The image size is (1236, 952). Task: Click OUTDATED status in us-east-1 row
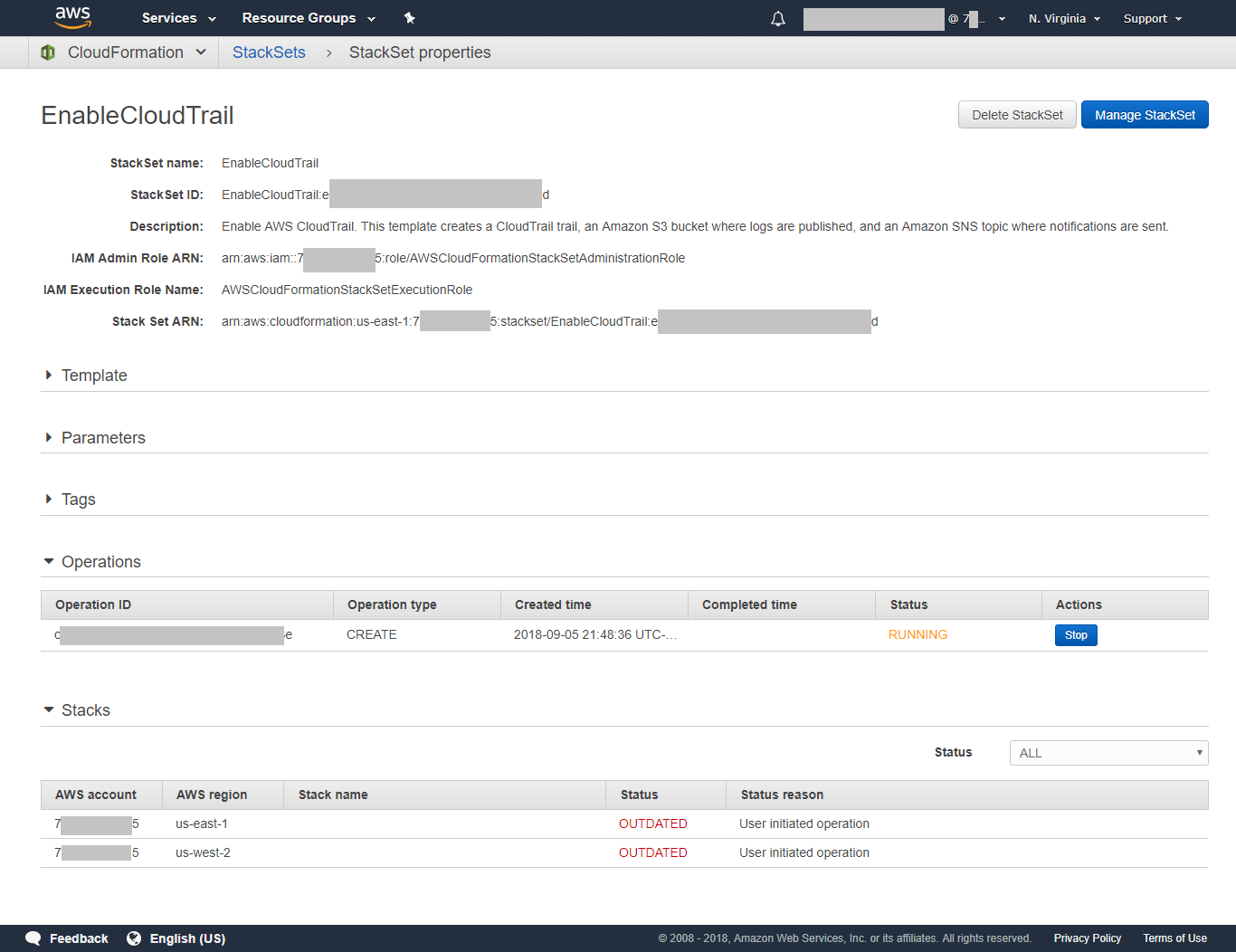tap(653, 823)
